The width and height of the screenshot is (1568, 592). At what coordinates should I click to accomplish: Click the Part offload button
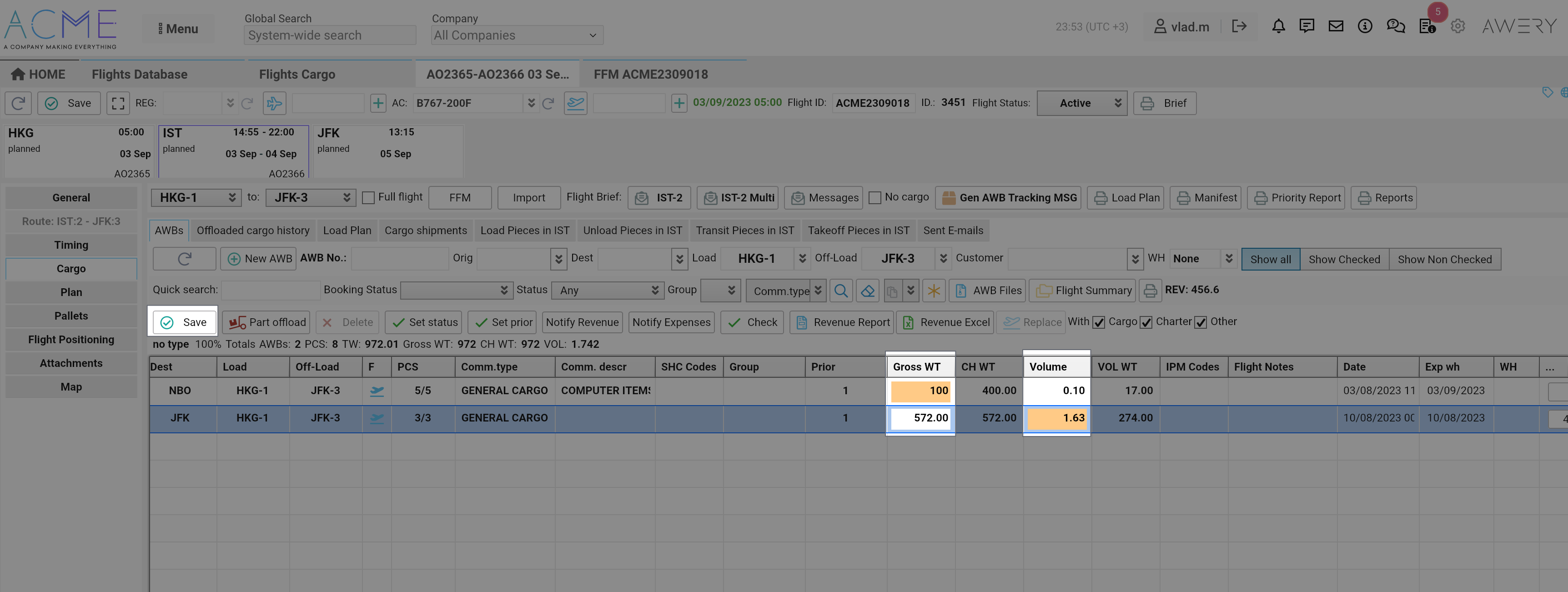point(266,322)
